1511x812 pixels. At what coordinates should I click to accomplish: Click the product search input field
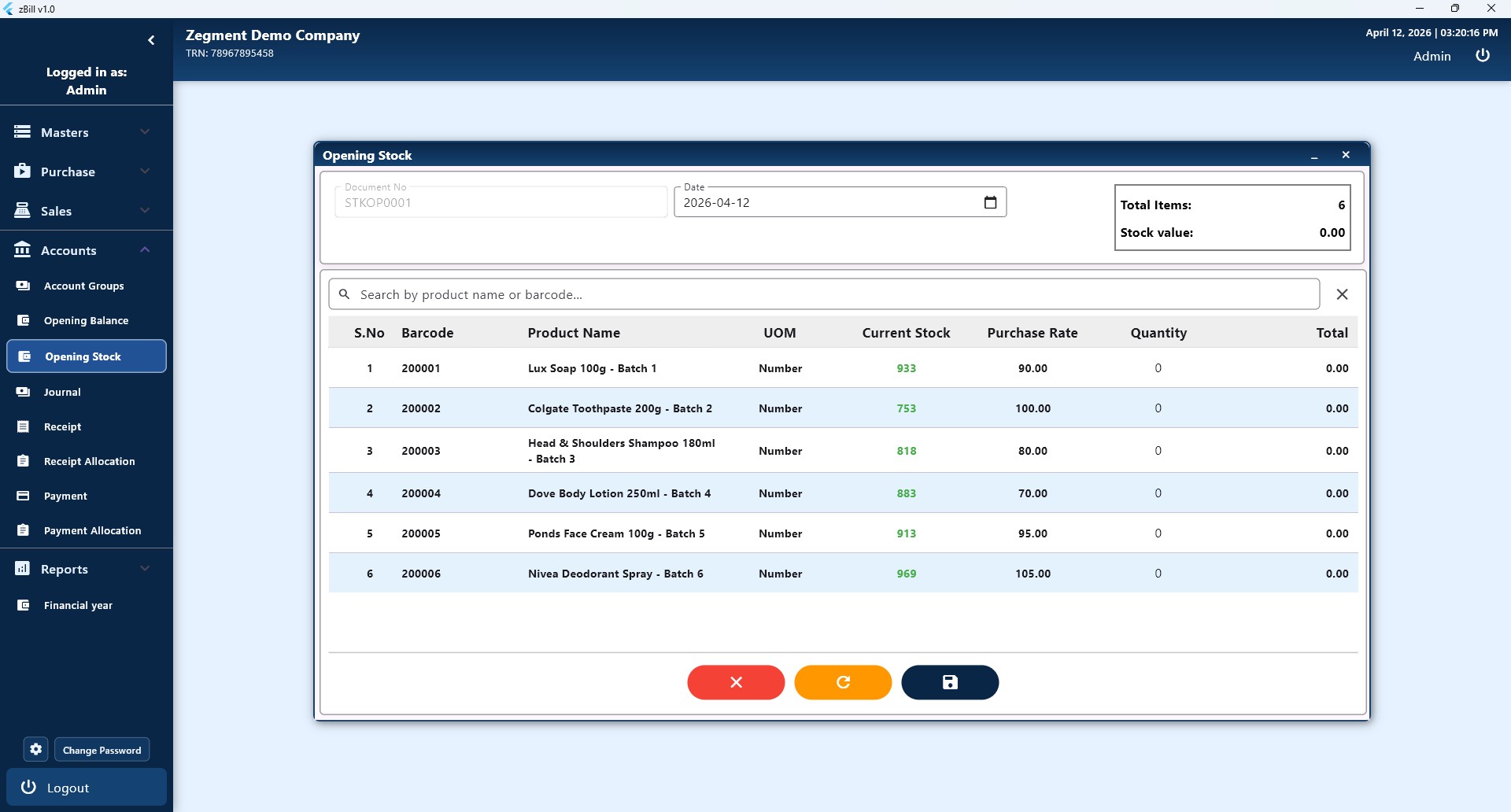click(834, 294)
